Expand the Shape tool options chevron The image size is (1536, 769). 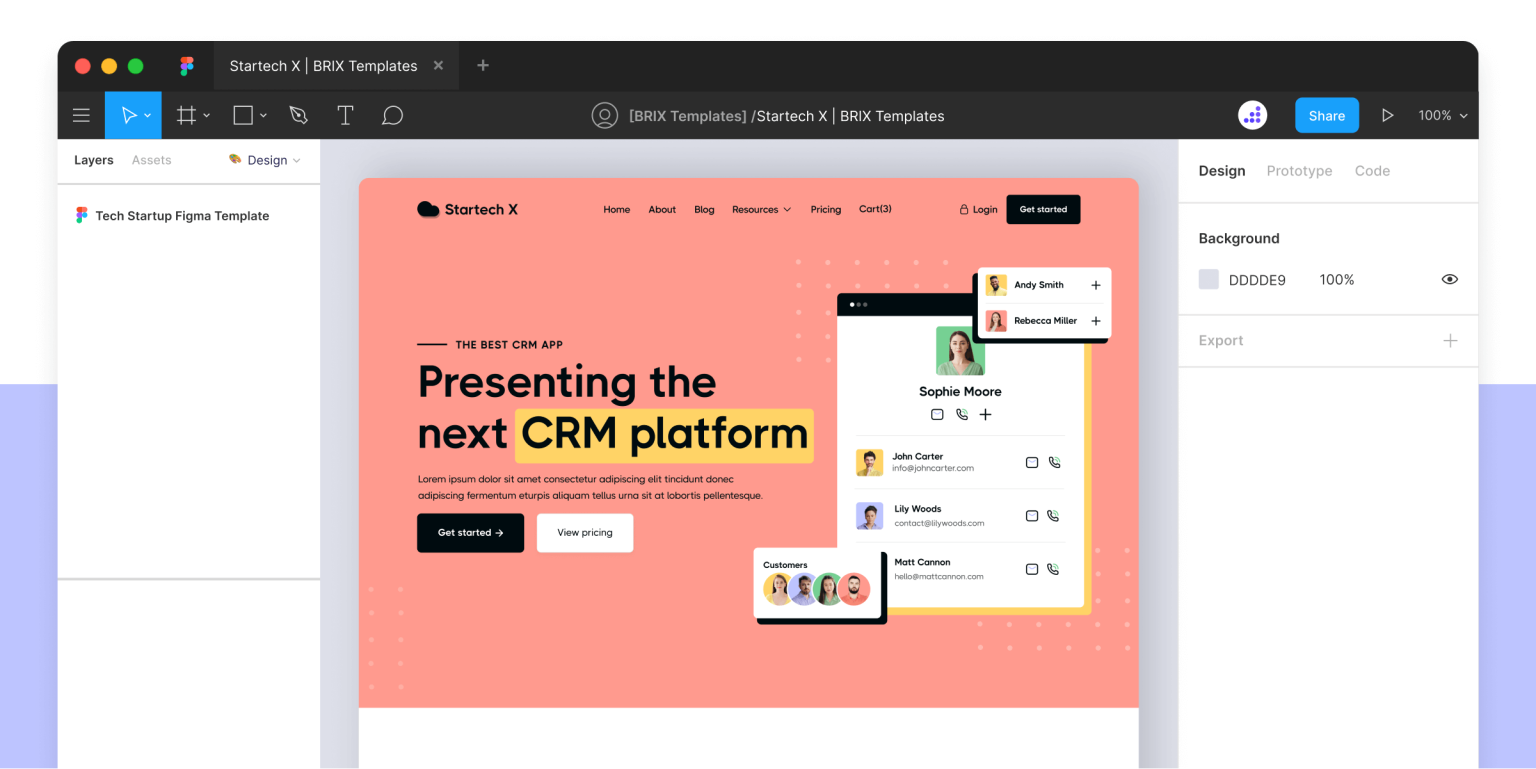[263, 115]
